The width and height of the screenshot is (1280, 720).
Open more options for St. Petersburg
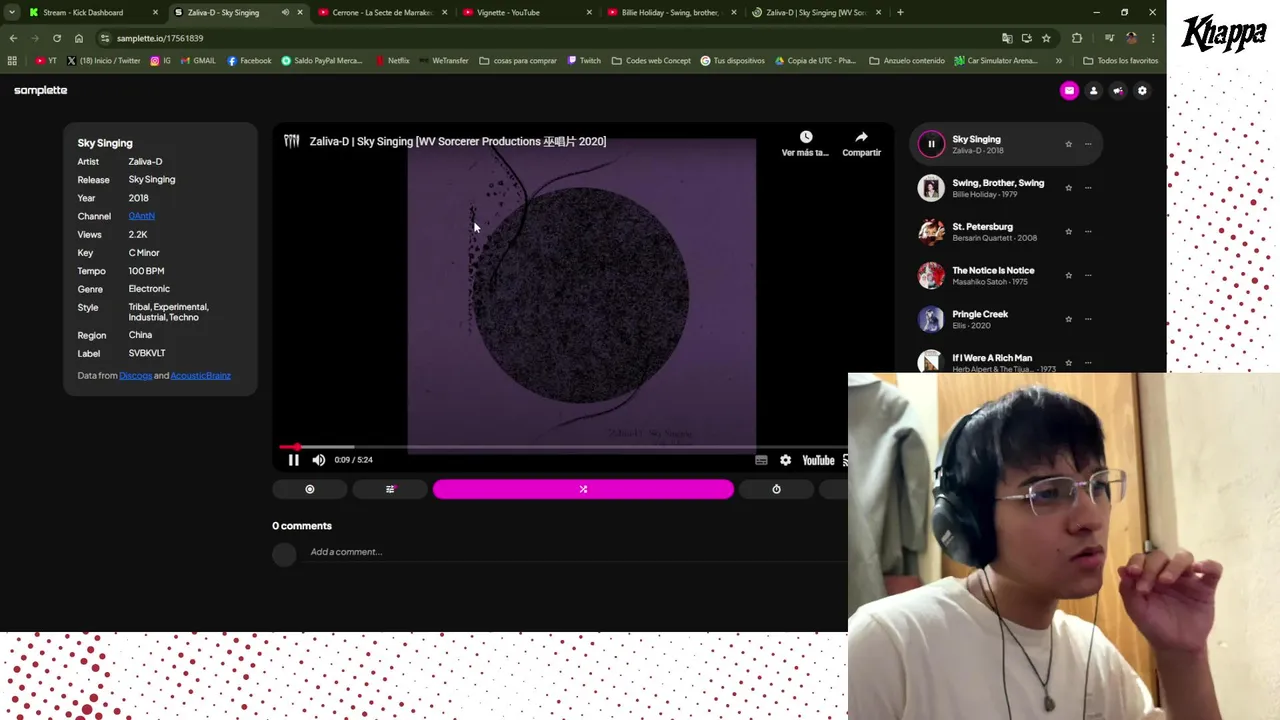pyautogui.click(x=1088, y=231)
